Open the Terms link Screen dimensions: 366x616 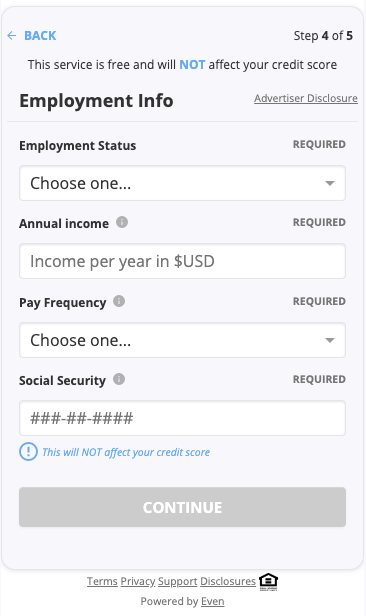pyautogui.click(x=102, y=581)
